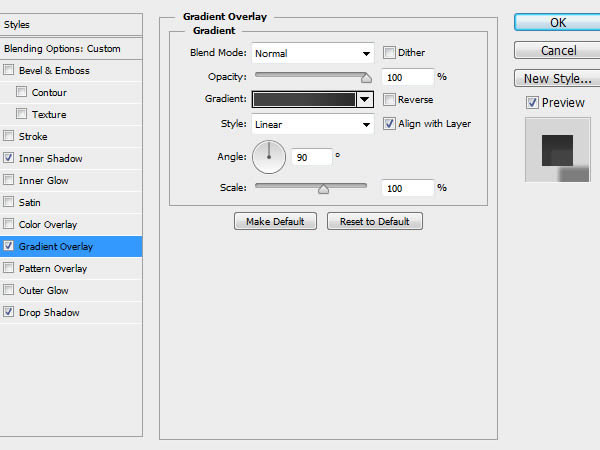600x450 pixels.
Task: Enable the Color Overlay checkbox
Action: click(x=8, y=224)
